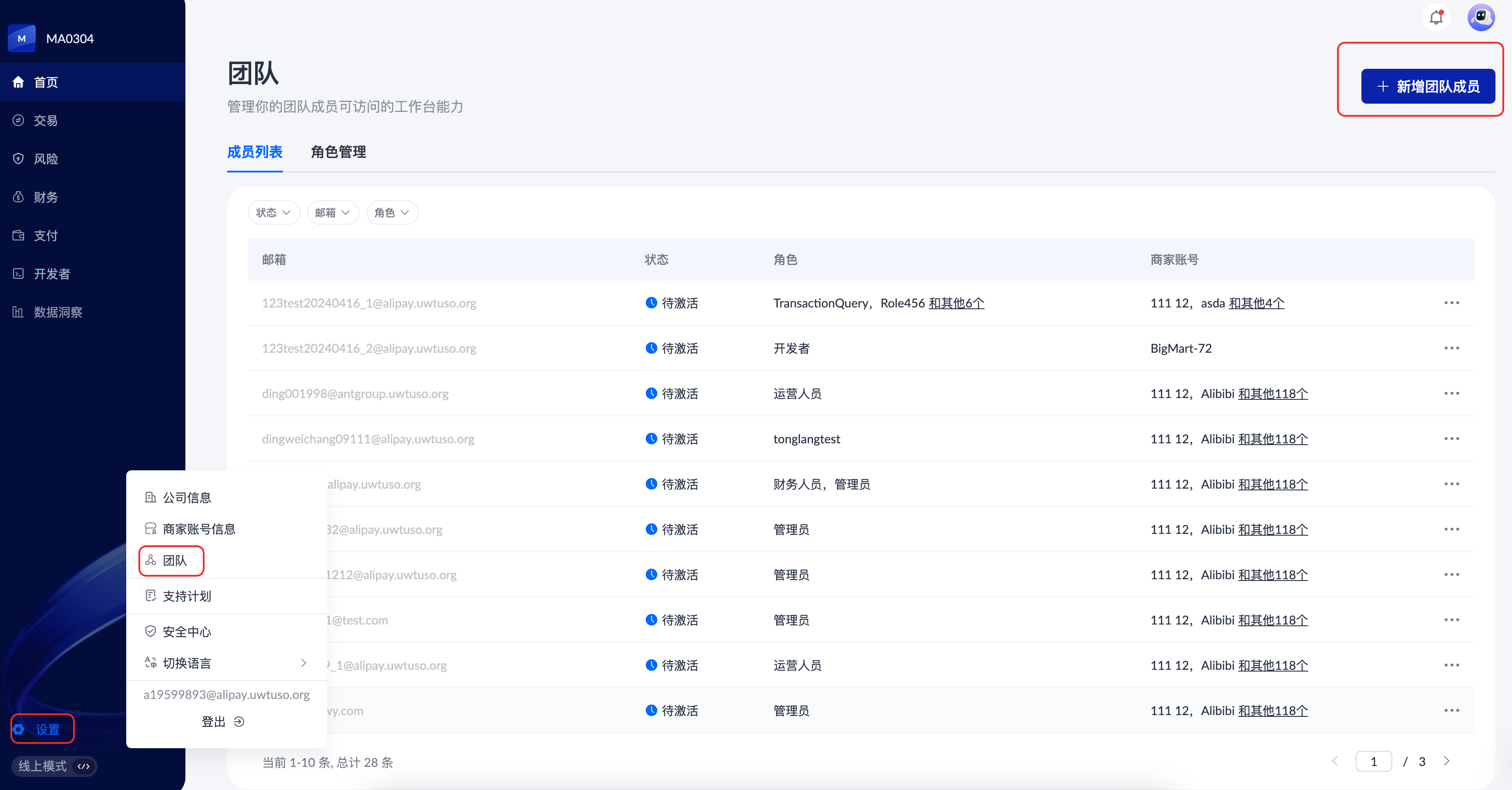Viewport: 1512px width, 790px height.
Task: Select 安全中心 in the settings popup menu
Action: [187, 632]
